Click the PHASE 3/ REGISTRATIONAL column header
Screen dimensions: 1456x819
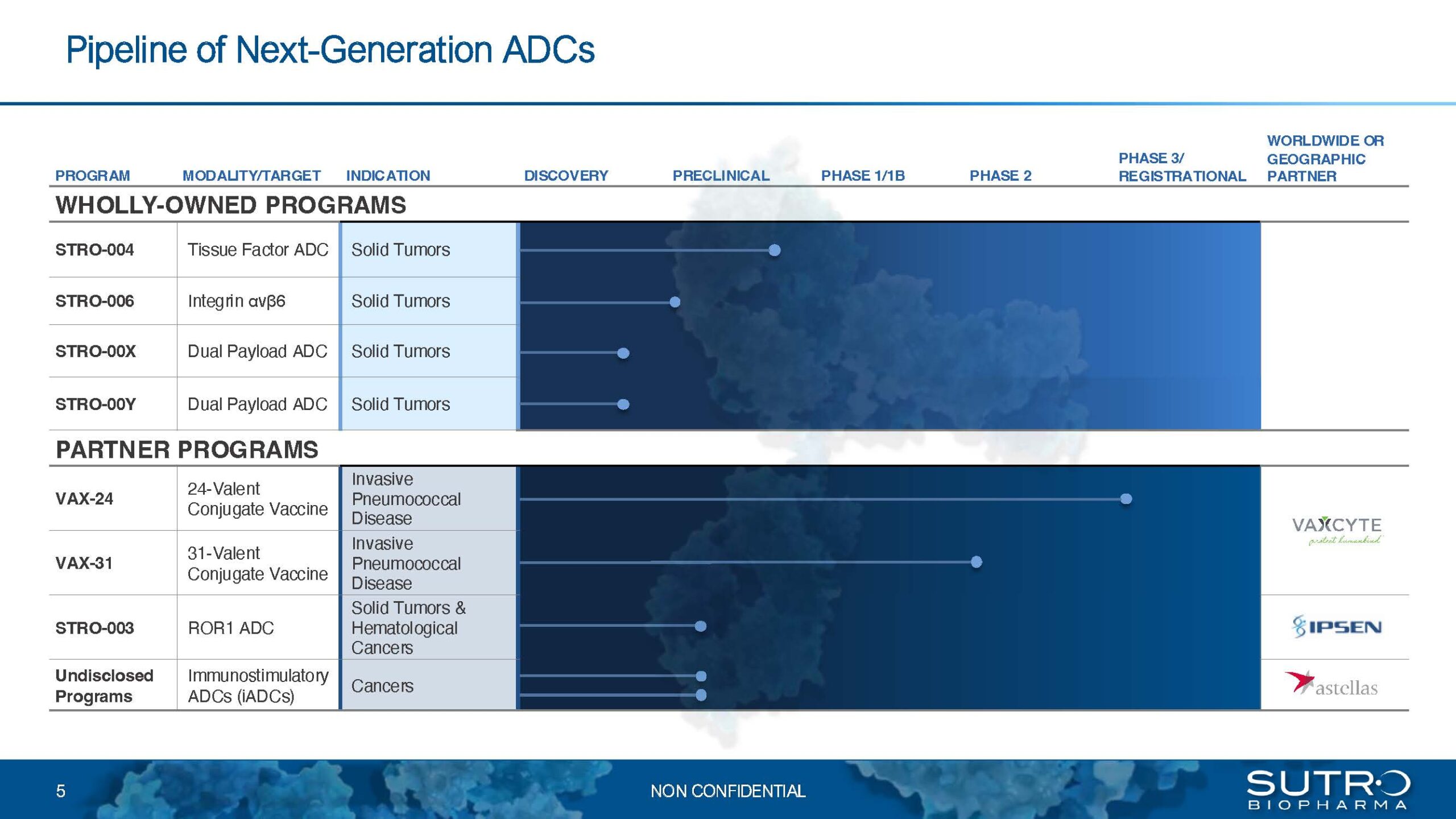[x=1182, y=167]
